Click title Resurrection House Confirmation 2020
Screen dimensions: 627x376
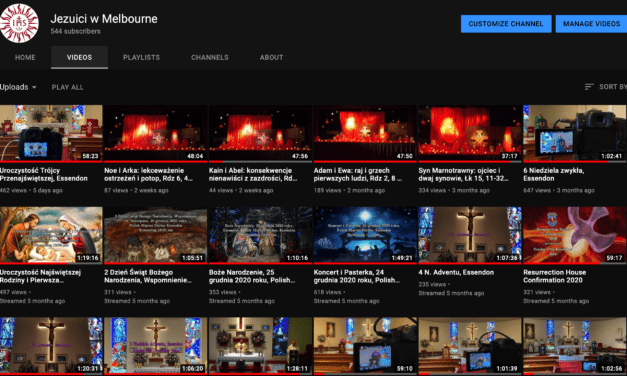[x=554, y=276]
